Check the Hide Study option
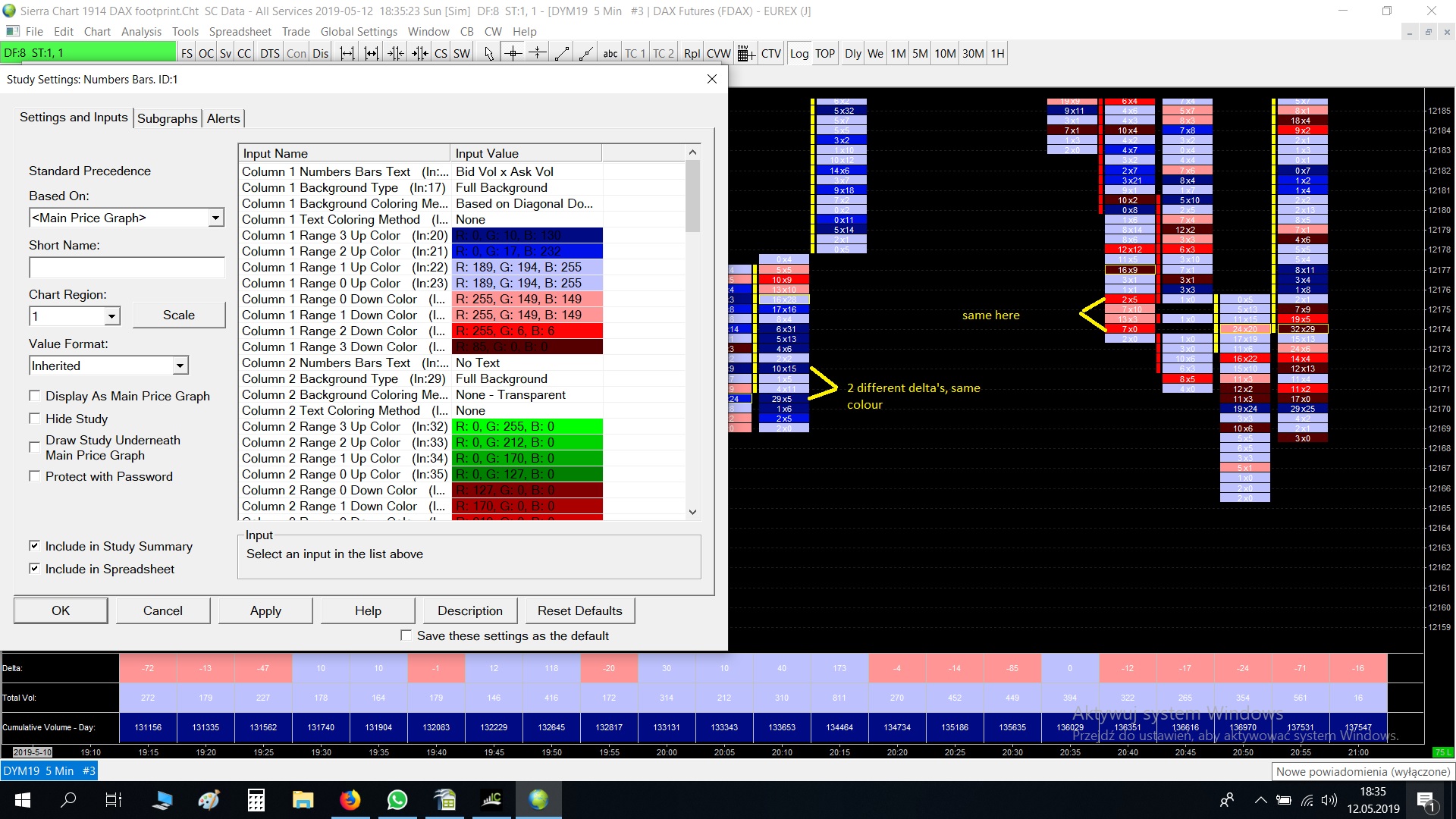This screenshot has width=1456, height=819. [35, 419]
